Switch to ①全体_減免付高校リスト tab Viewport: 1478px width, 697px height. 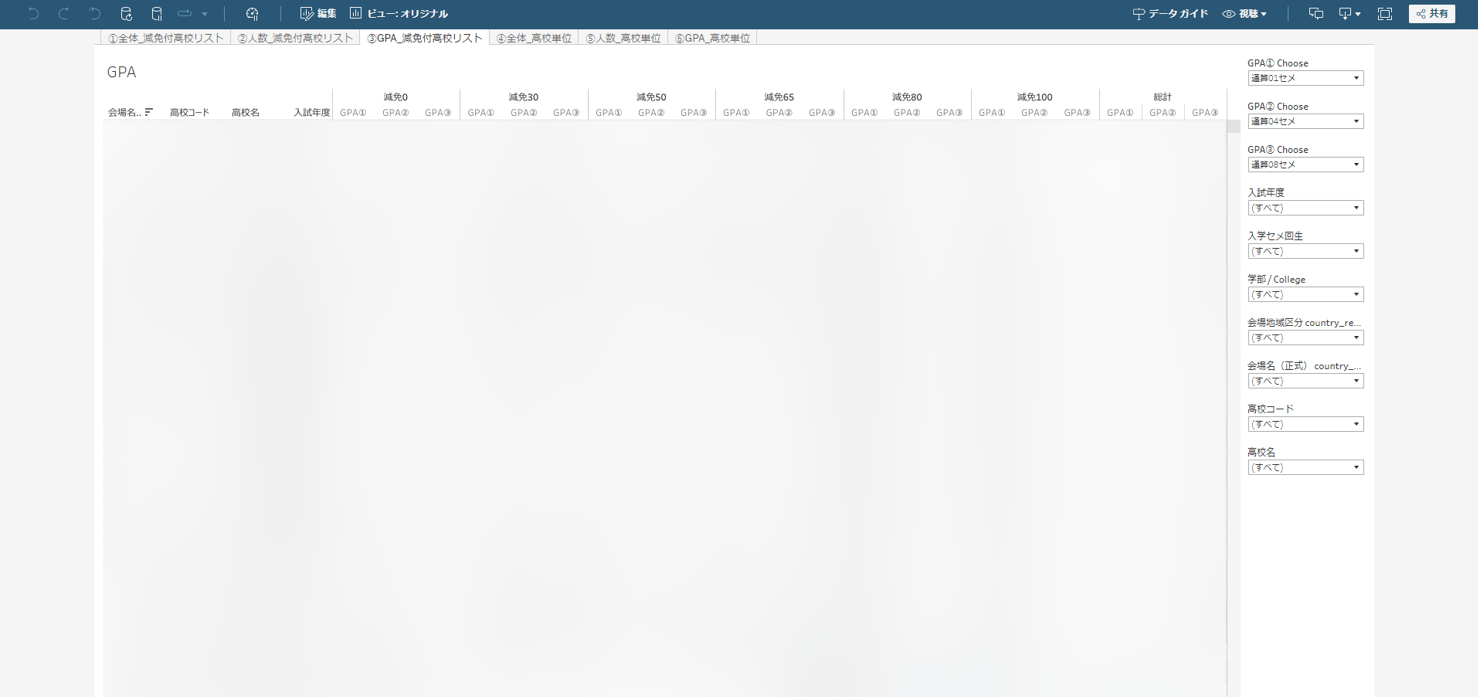point(166,38)
